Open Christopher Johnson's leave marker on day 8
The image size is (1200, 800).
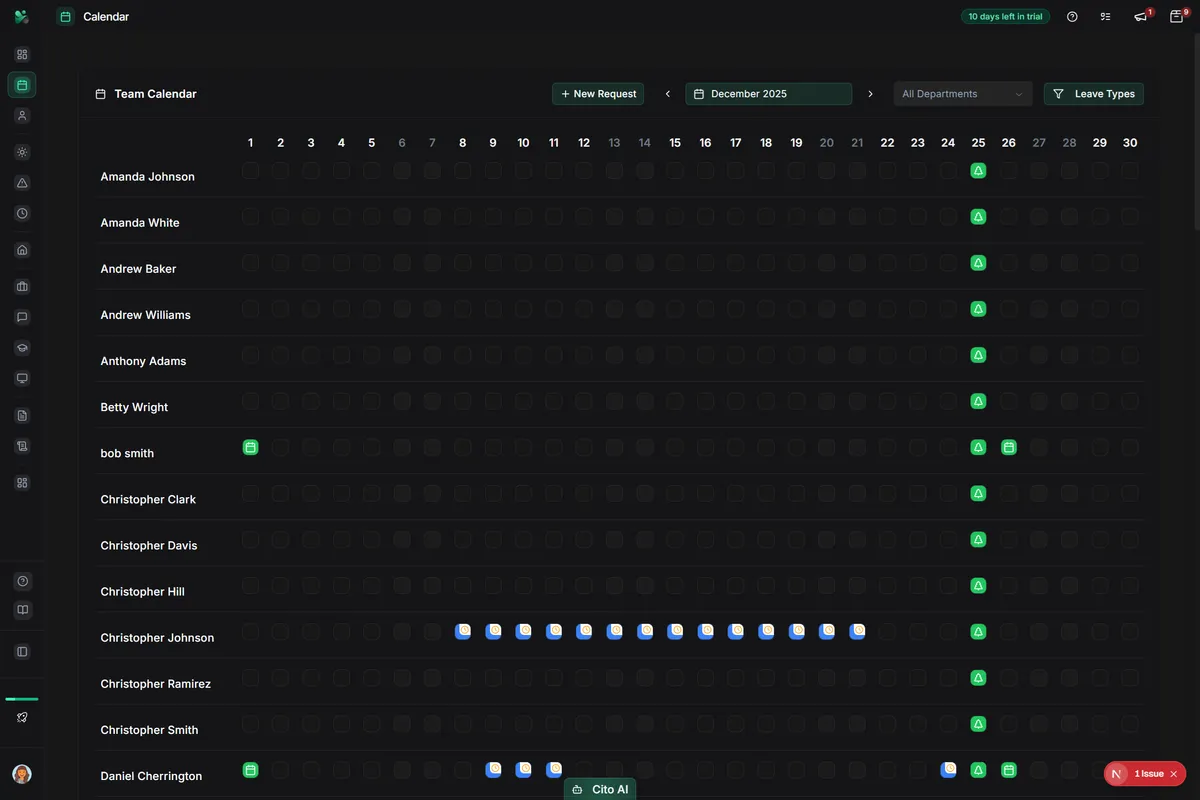[463, 631]
